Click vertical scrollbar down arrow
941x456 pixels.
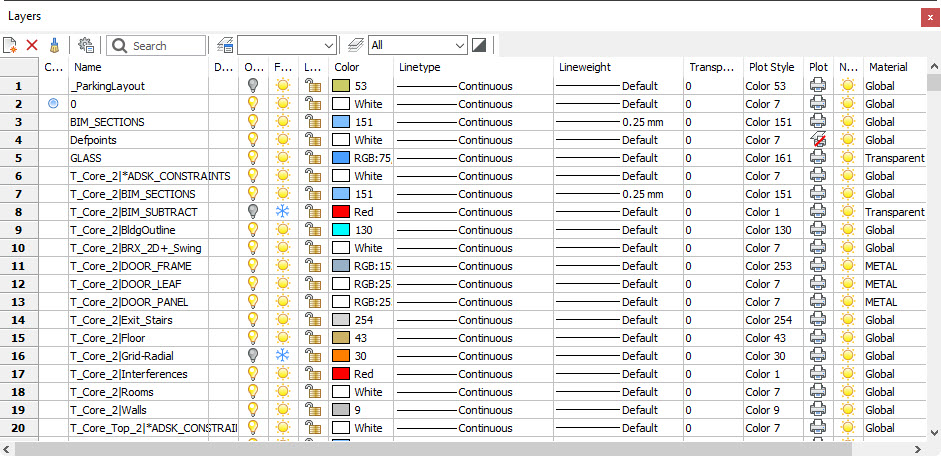(x=934, y=432)
